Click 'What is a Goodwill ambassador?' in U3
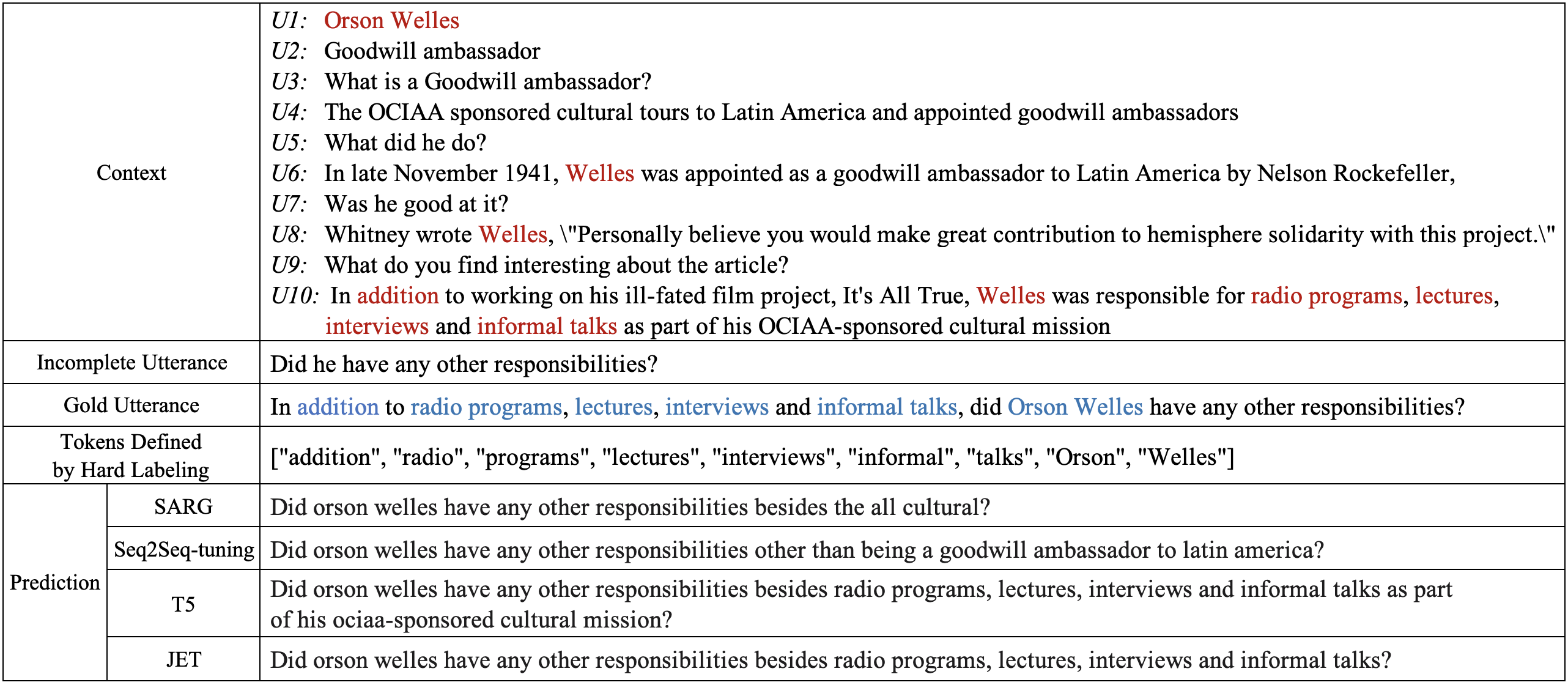This screenshot has width=1568, height=685. [487, 82]
